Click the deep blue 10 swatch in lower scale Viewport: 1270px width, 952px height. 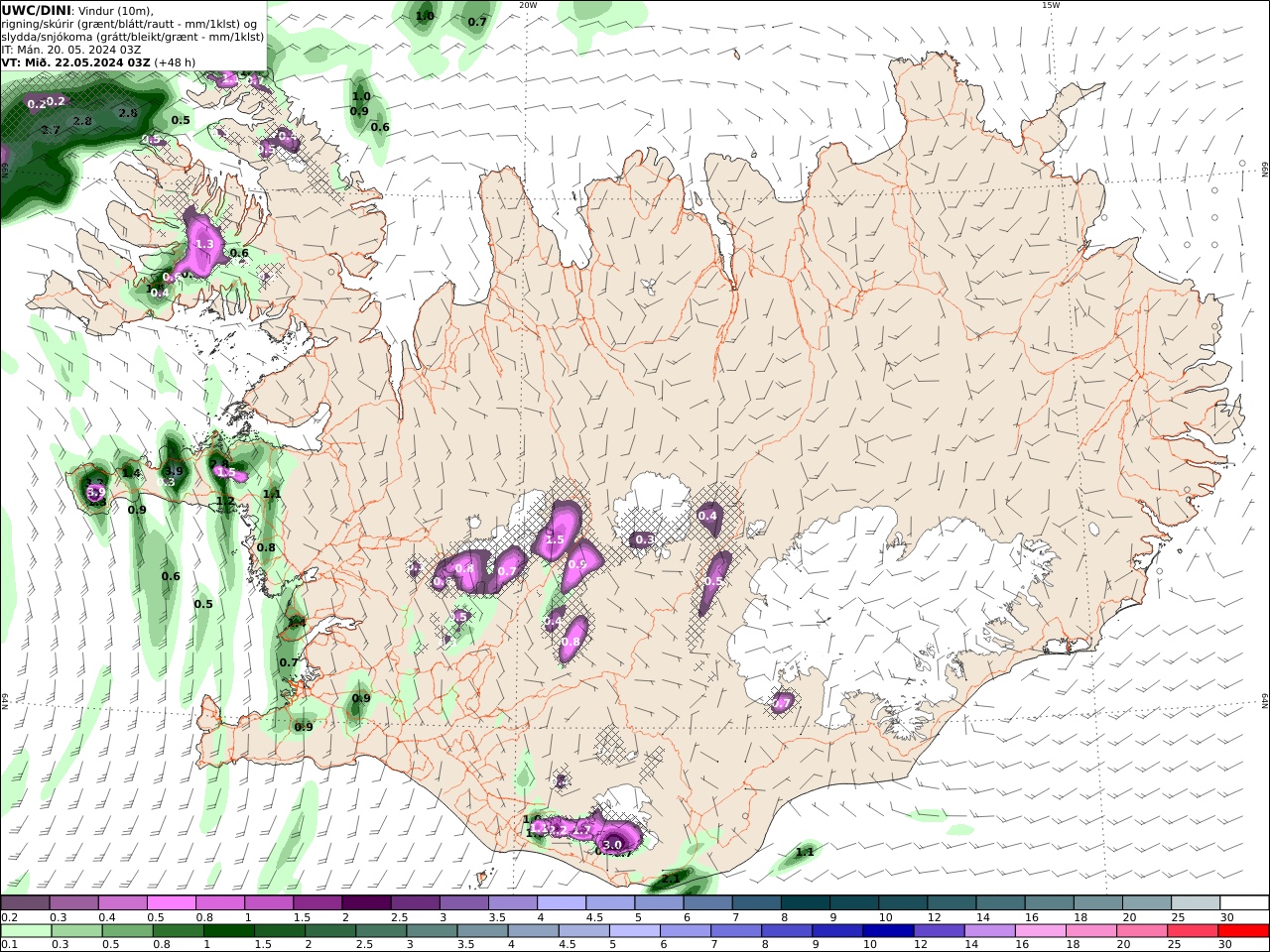point(888,930)
